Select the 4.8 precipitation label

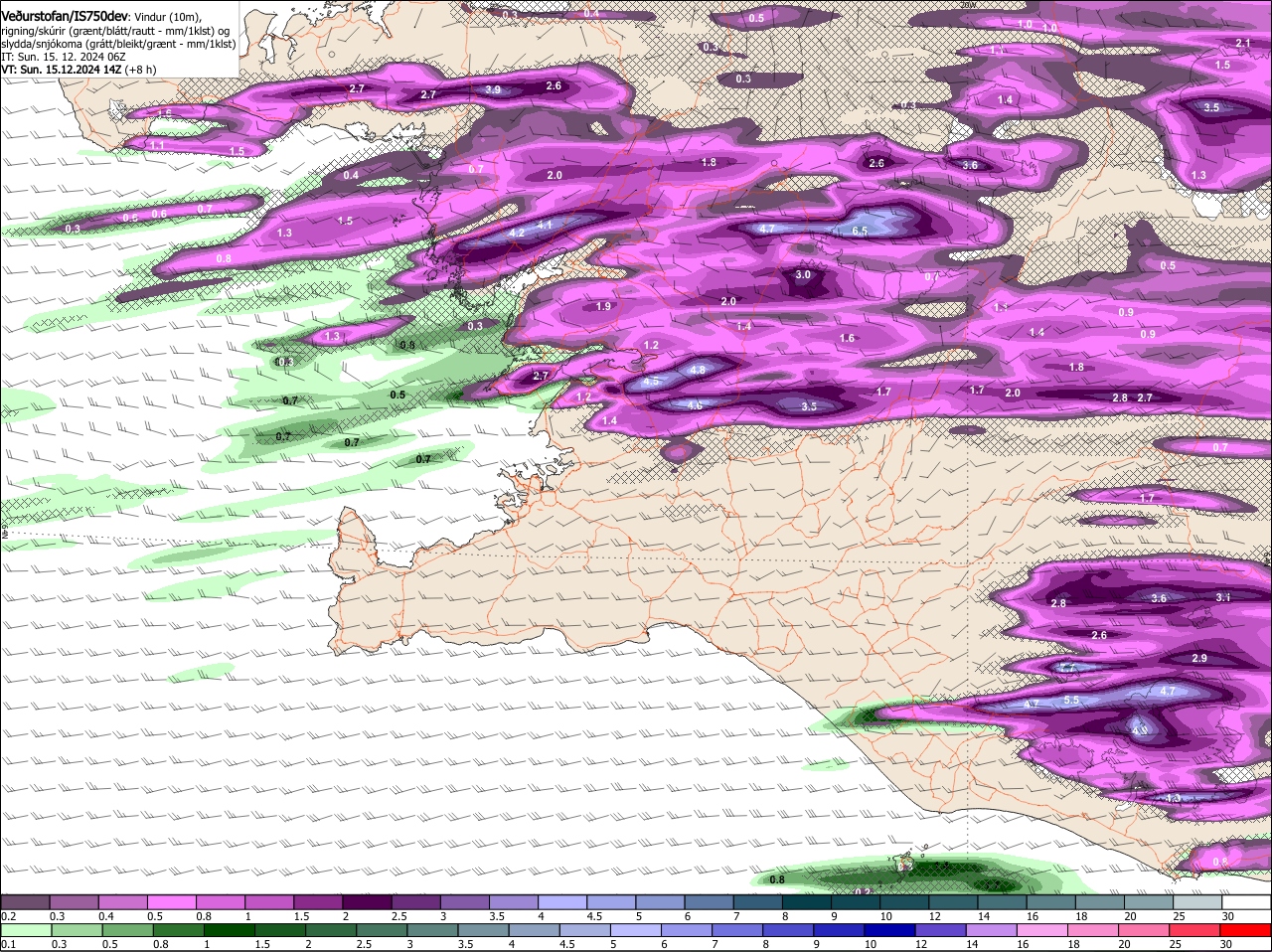[697, 370]
